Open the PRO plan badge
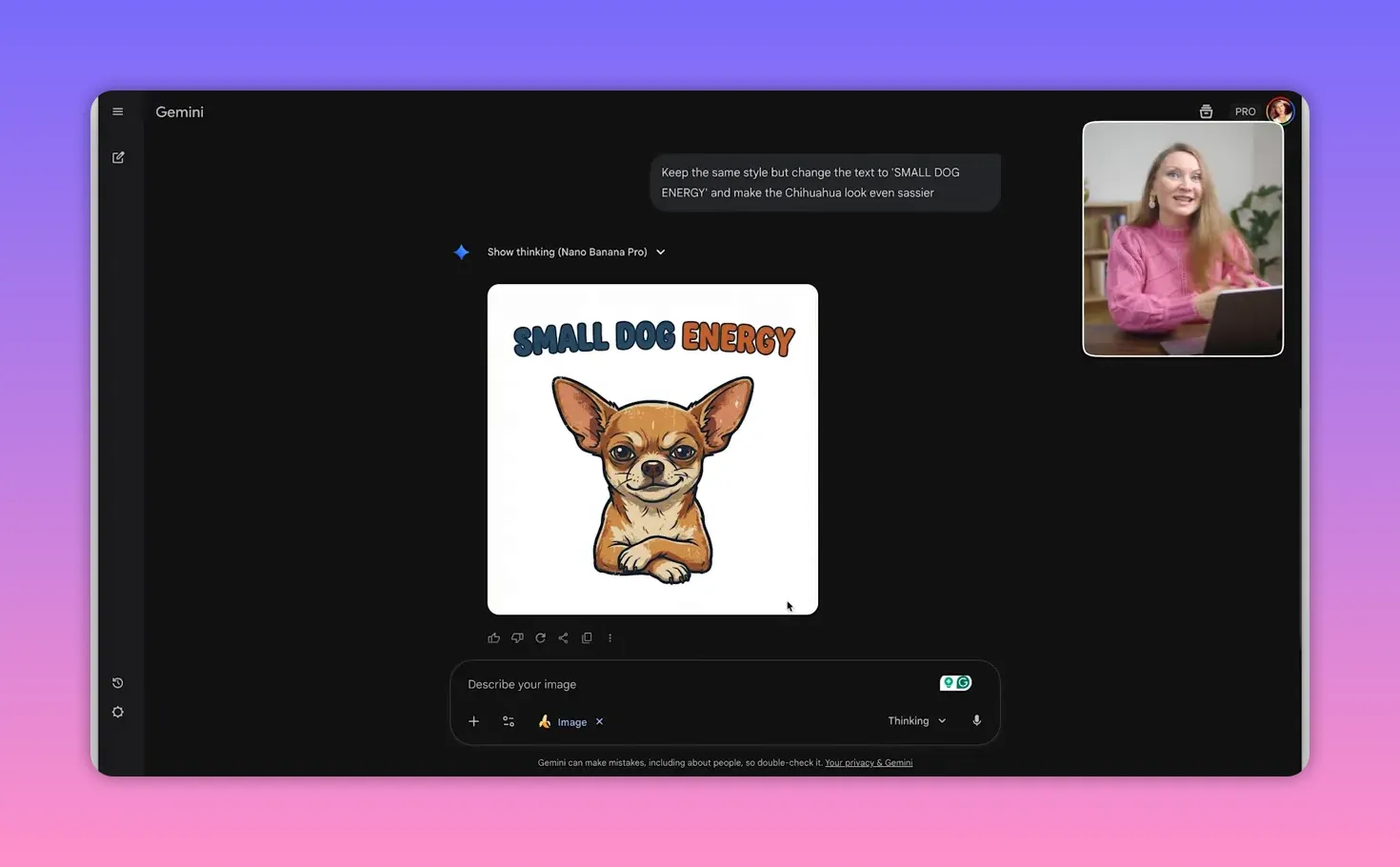1400x867 pixels. click(x=1245, y=111)
